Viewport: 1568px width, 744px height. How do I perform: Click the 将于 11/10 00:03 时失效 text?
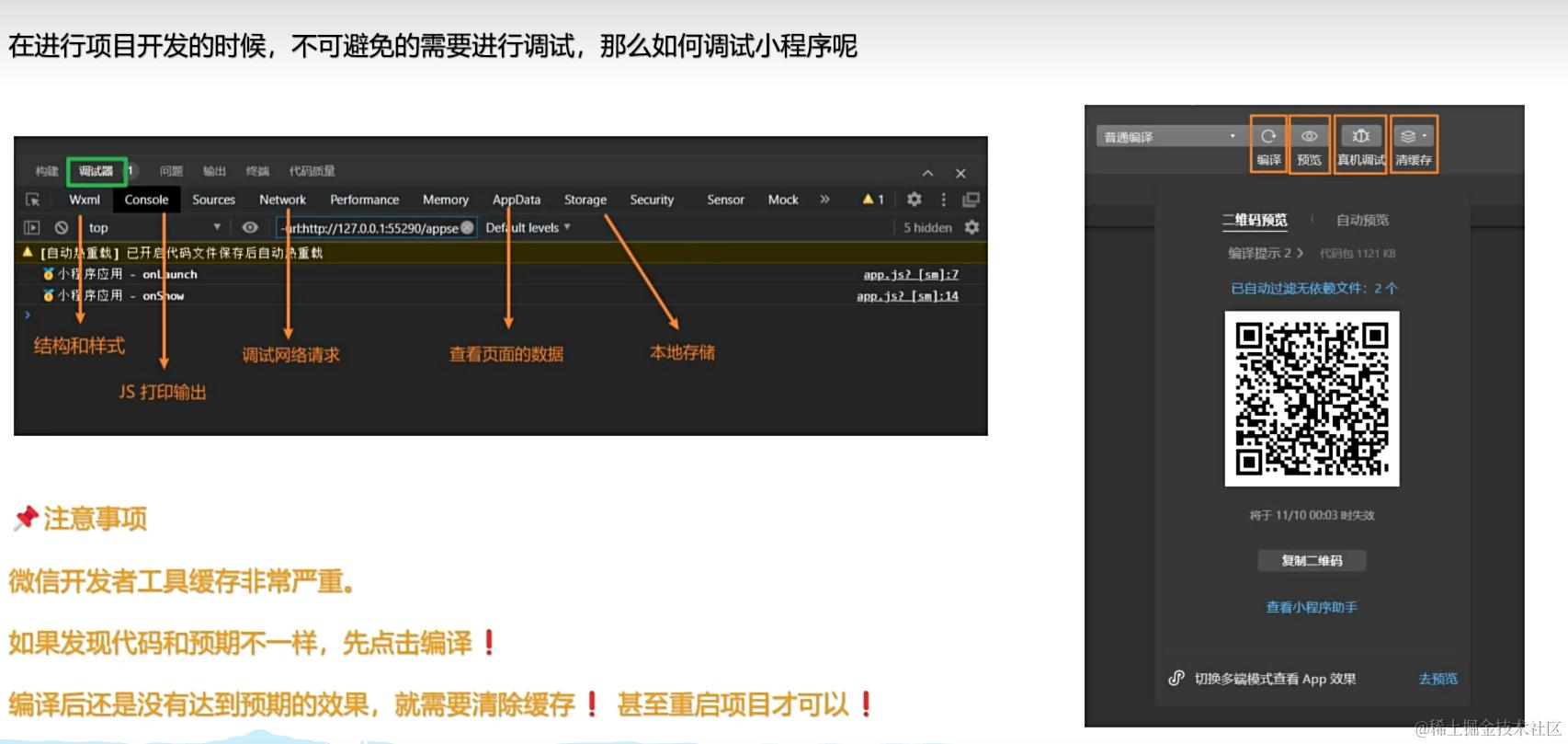[x=1312, y=515]
